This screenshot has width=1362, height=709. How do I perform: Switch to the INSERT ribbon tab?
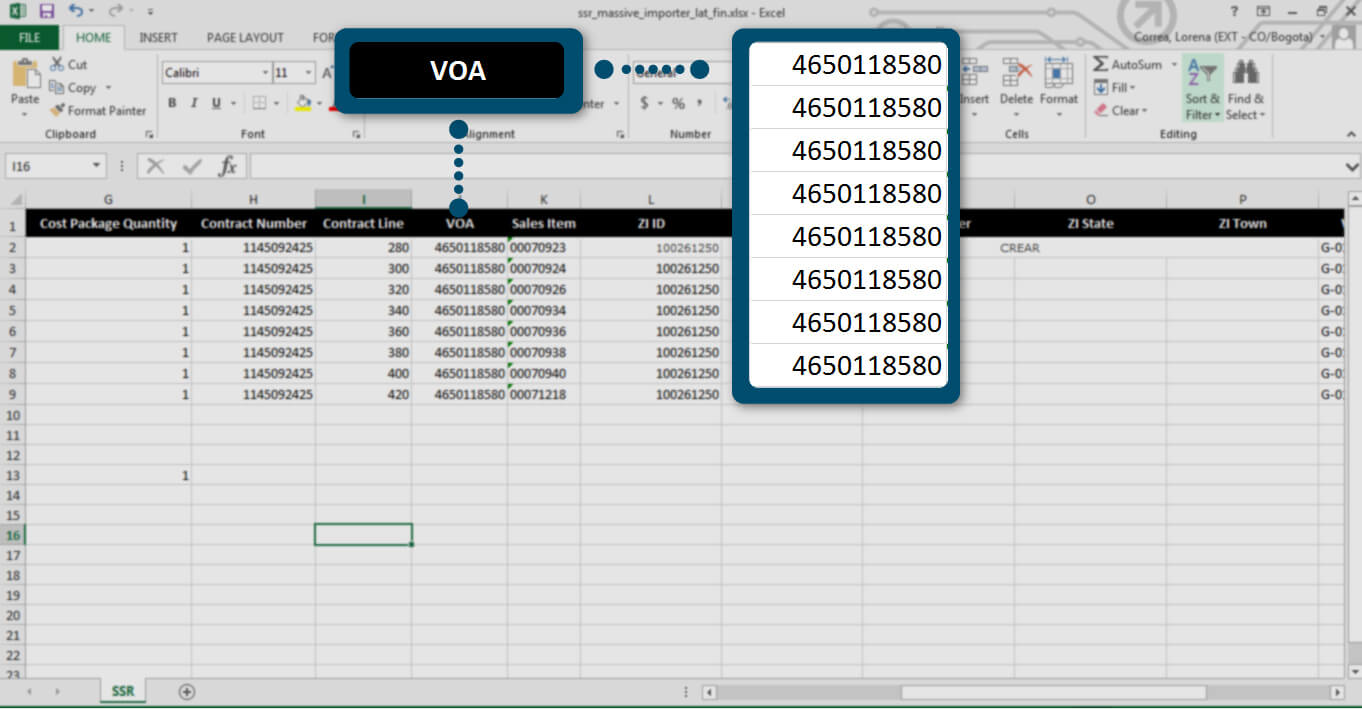tap(158, 38)
